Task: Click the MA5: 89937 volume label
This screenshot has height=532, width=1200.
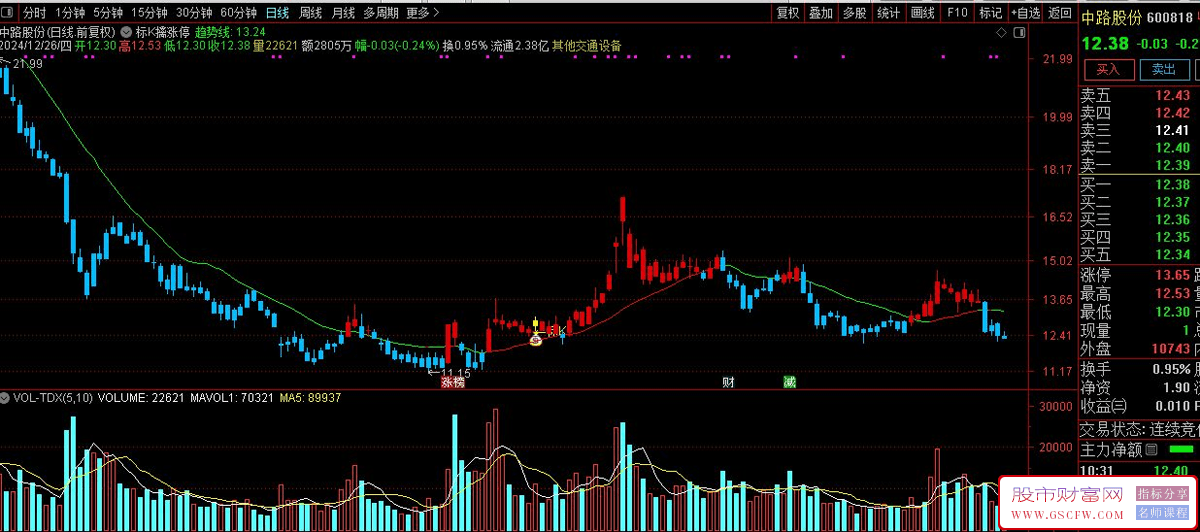Action: point(308,398)
